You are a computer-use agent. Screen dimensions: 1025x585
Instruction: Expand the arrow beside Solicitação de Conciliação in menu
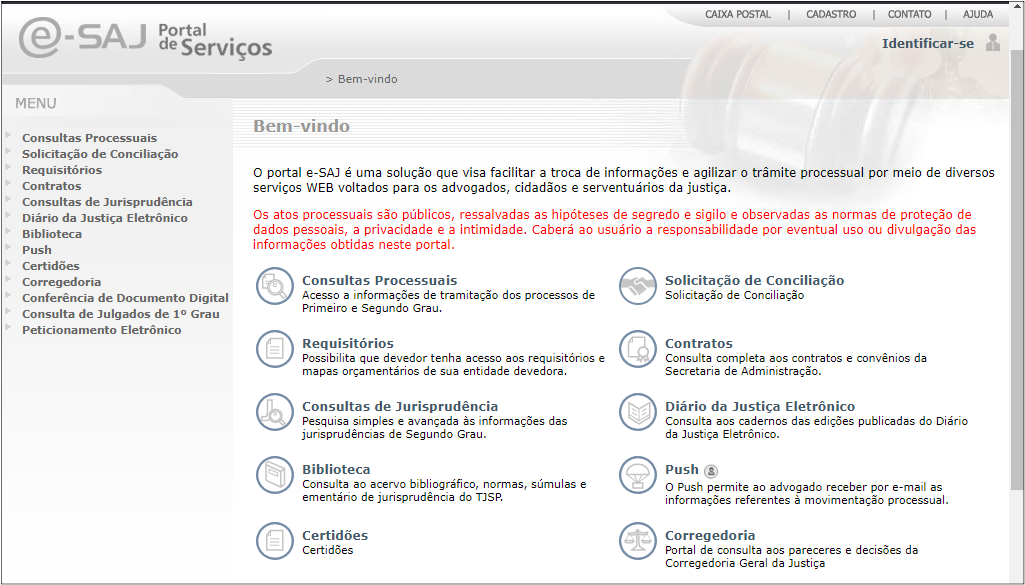(8, 151)
